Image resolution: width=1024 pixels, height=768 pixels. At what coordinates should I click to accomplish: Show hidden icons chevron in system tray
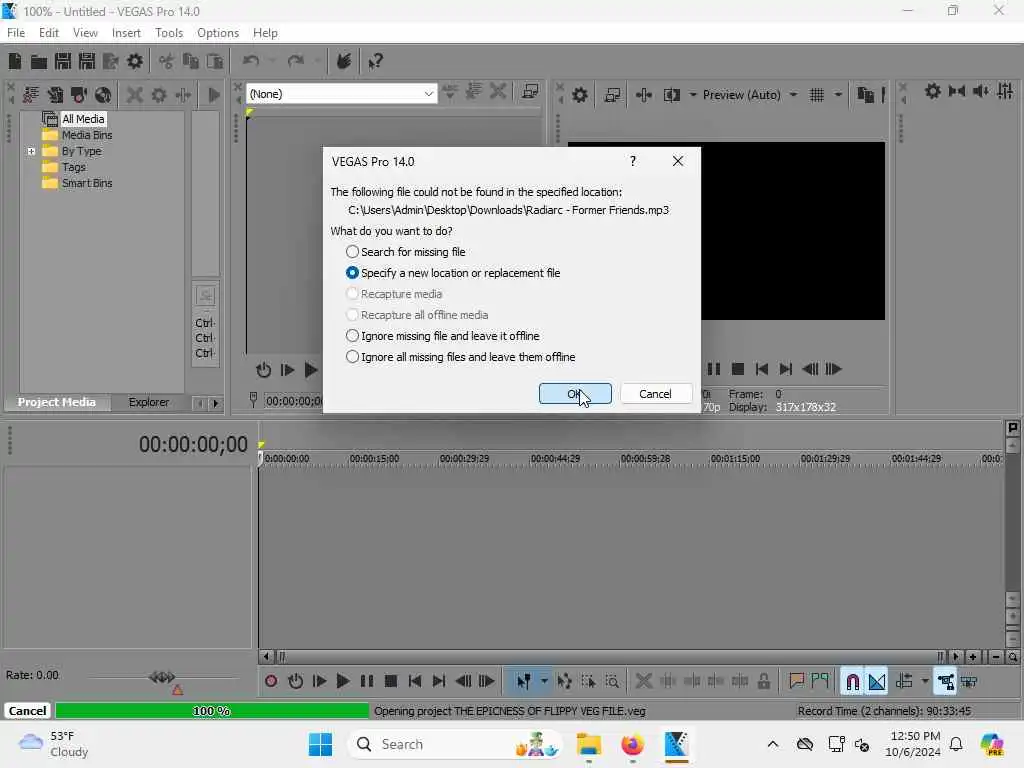[773, 744]
